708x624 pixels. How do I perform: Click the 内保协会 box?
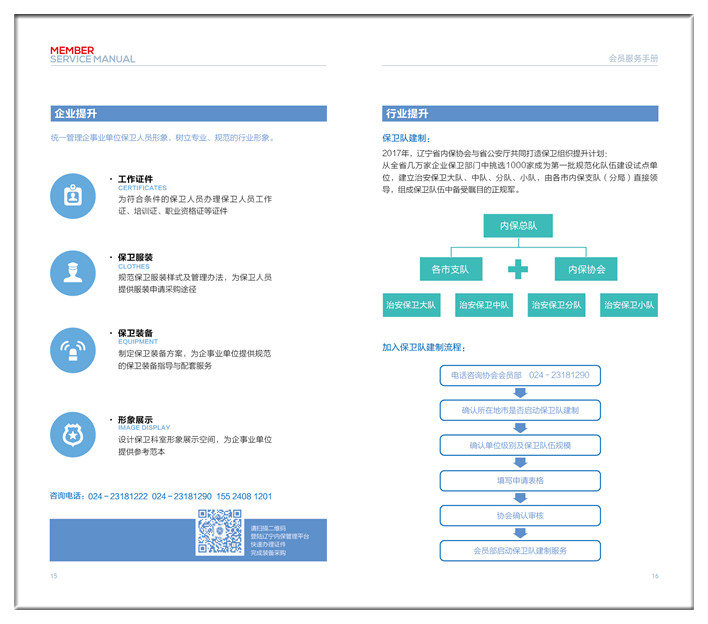tap(586, 270)
